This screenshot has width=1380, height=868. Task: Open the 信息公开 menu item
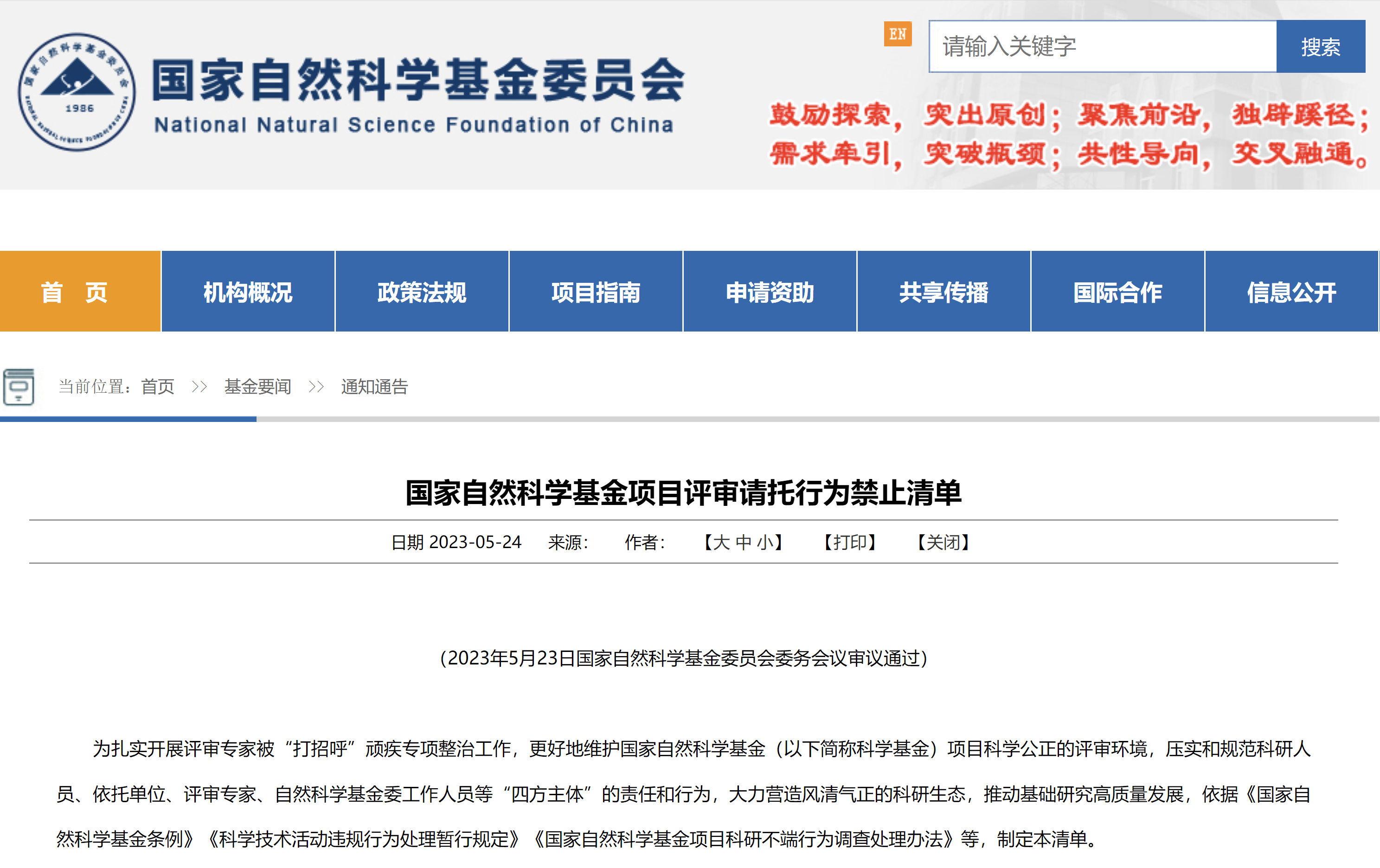click(x=1292, y=292)
